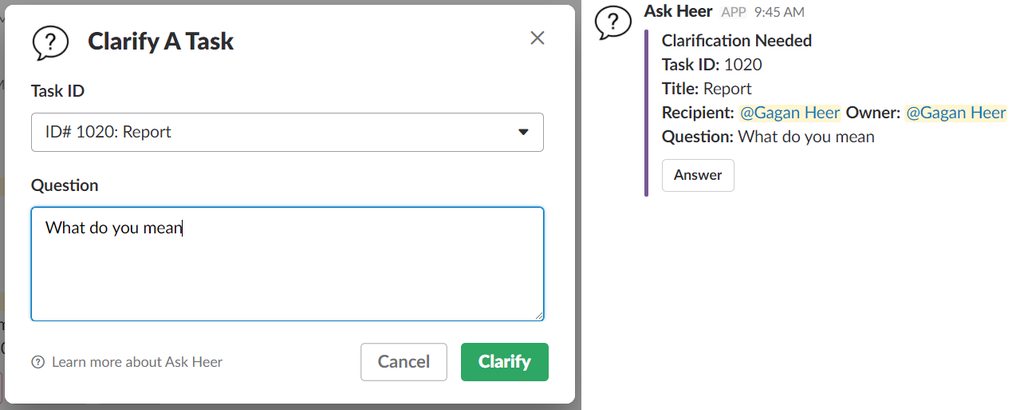Open the Owner @Gagan Heer mention

click(956, 112)
